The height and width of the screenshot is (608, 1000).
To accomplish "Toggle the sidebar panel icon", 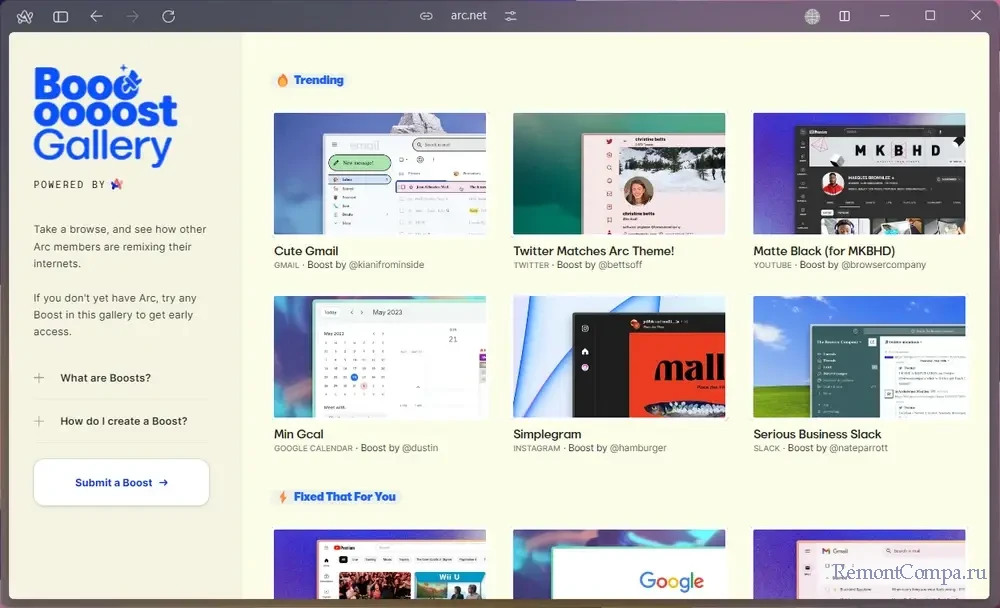I will tap(61, 17).
